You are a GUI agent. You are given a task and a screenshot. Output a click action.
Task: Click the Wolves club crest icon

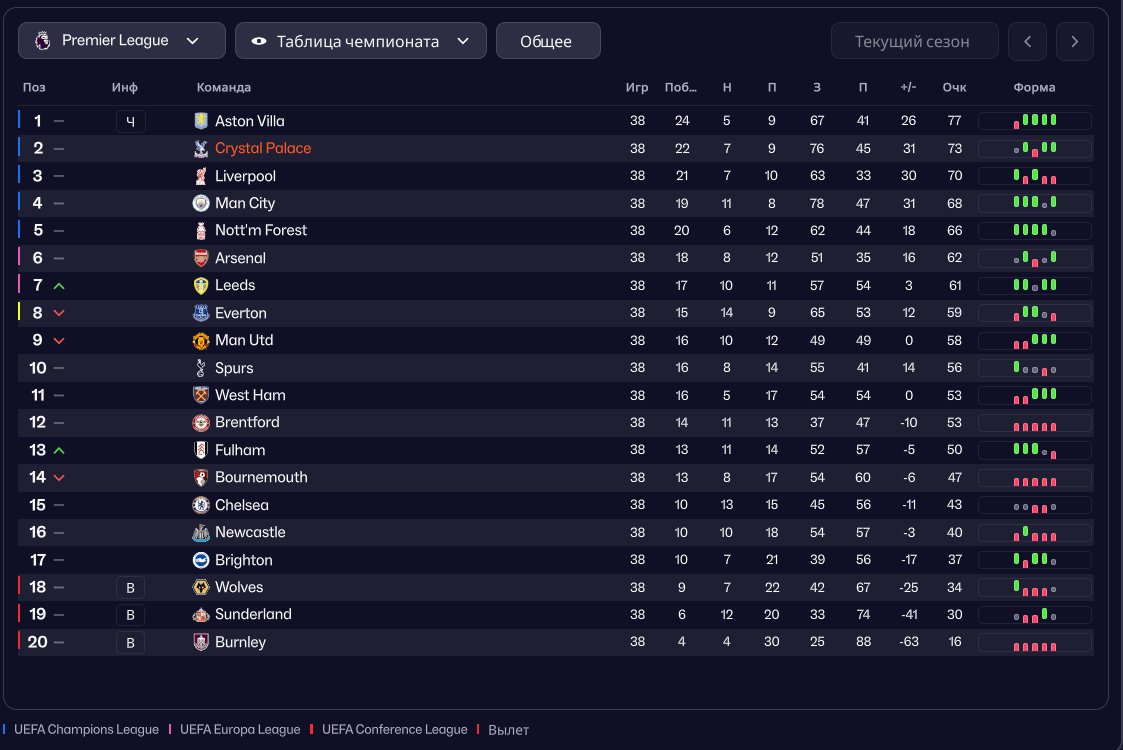point(201,587)
